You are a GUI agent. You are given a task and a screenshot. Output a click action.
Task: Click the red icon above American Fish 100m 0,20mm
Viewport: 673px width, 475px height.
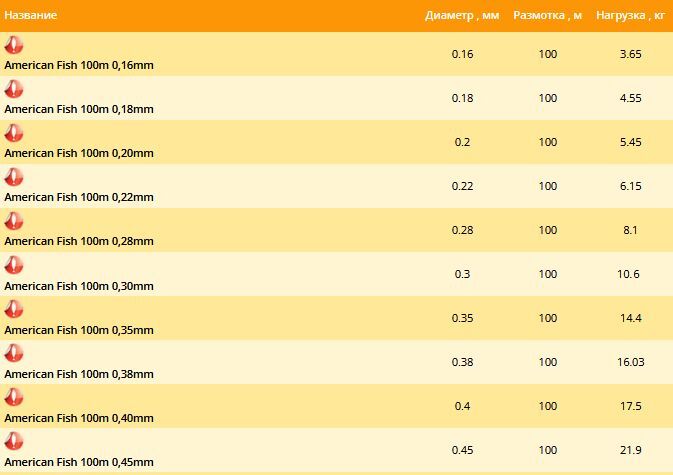14,133
